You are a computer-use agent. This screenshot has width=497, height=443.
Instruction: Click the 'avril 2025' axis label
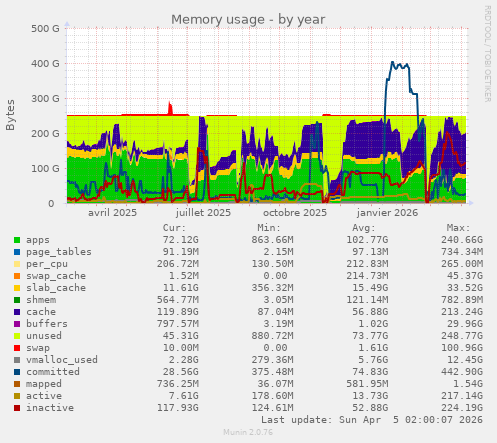pos(112,213)
